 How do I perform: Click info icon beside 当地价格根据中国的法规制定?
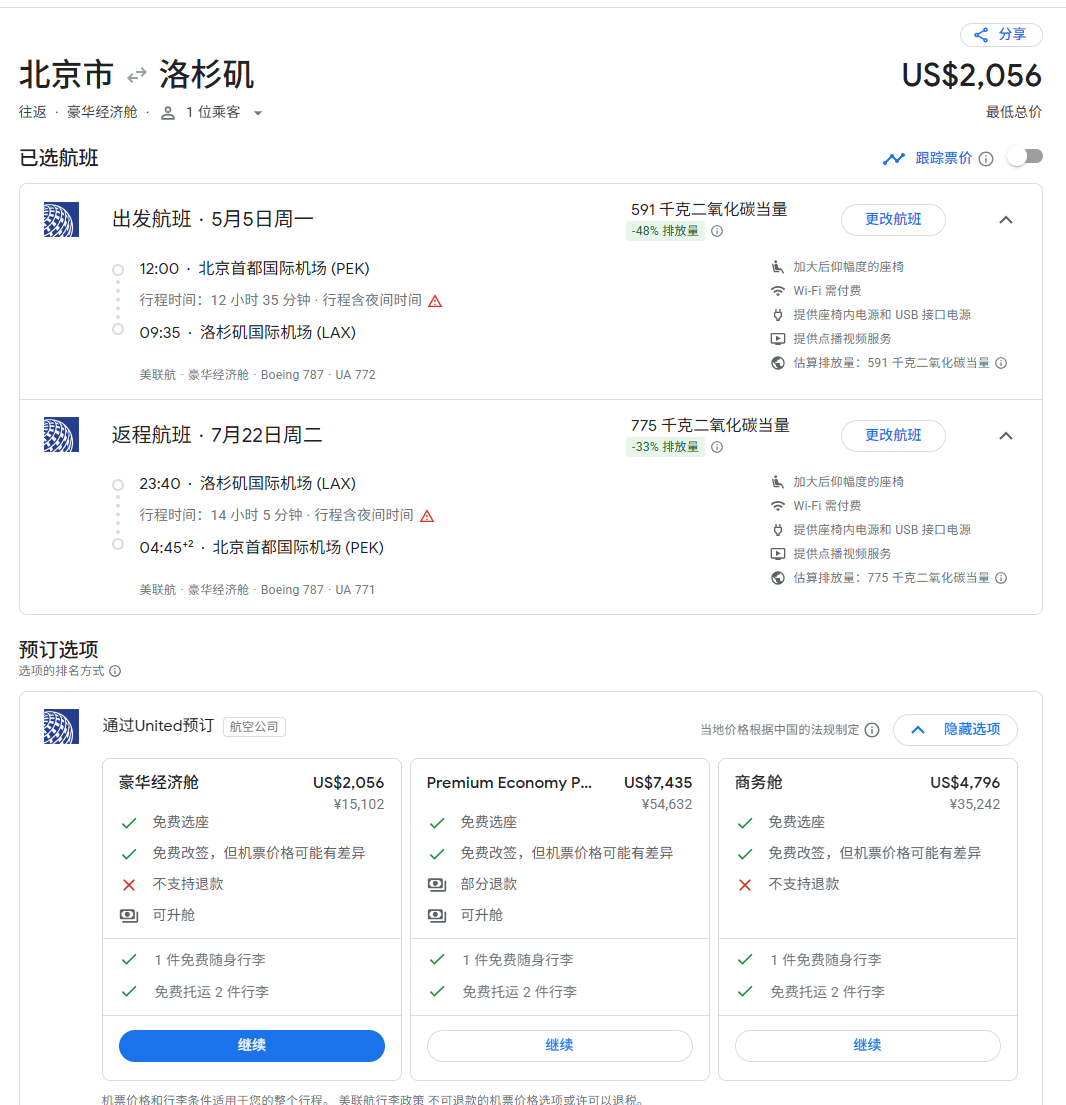click(872, 730)
